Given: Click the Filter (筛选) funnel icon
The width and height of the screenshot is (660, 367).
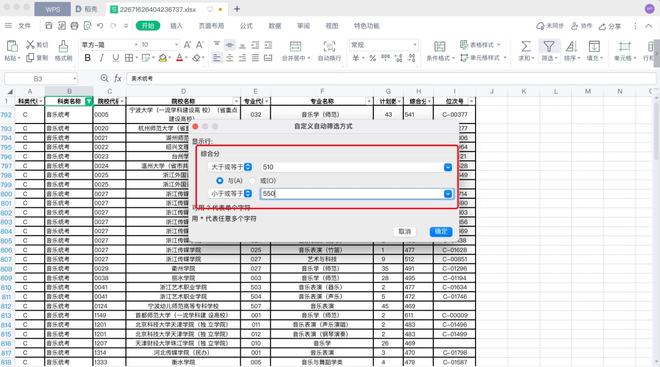Looking at the screenshot, I should click(x=549, y=46).
